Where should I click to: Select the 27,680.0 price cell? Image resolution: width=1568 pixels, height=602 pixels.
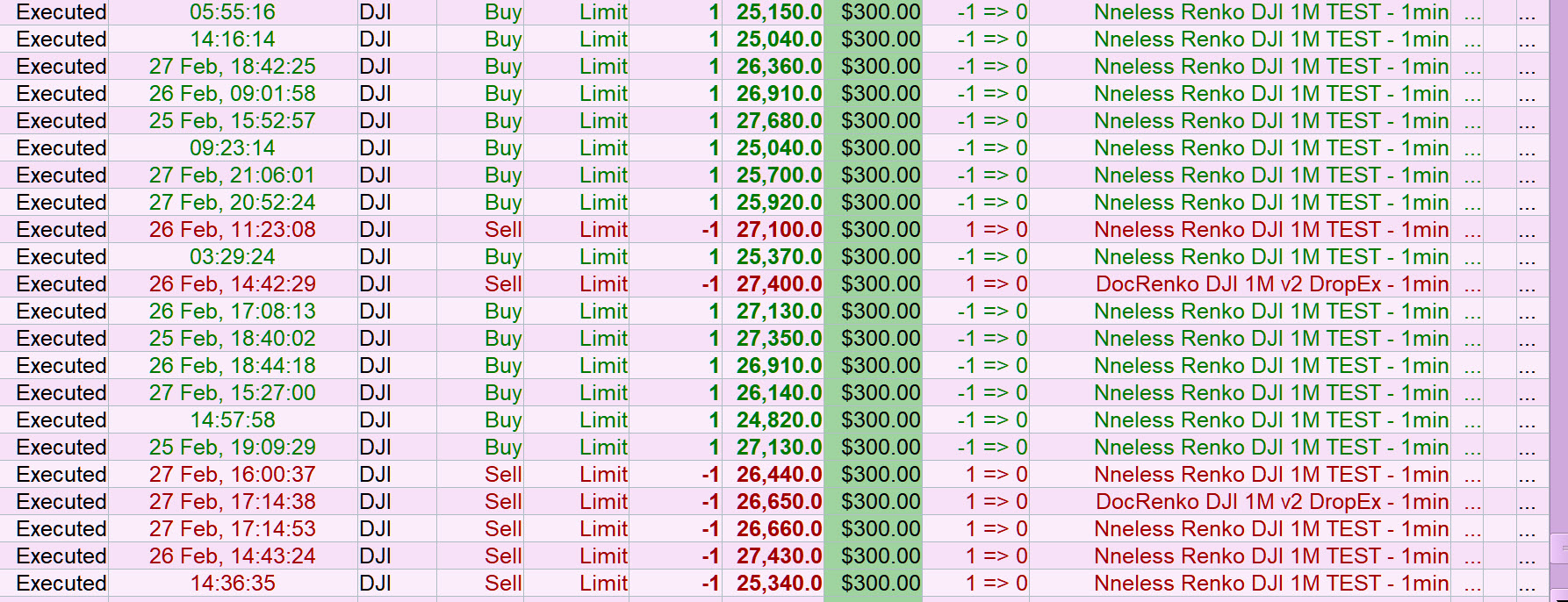[x=779, y=121]
